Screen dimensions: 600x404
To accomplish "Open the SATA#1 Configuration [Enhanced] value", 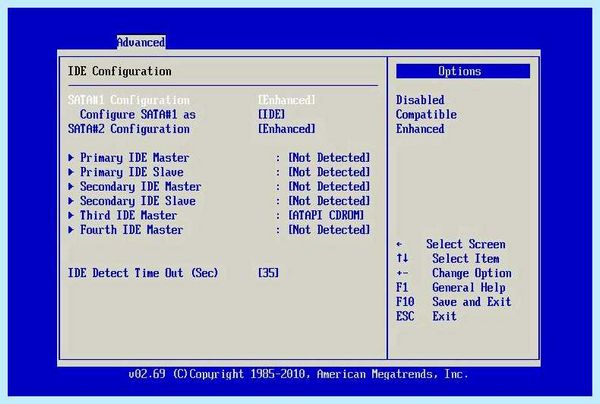I will (x=287, y=100).
